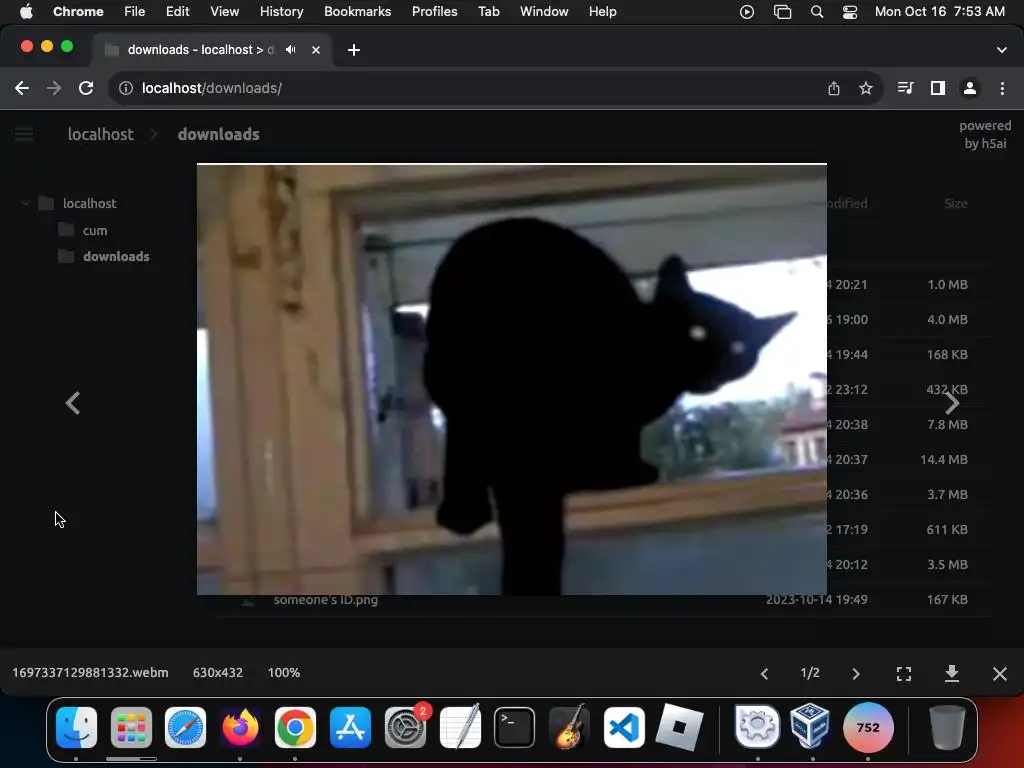Launch Visual Studio Code from the dock
The width and height of the screenshot is (1024, 768).
pos(624,727)
